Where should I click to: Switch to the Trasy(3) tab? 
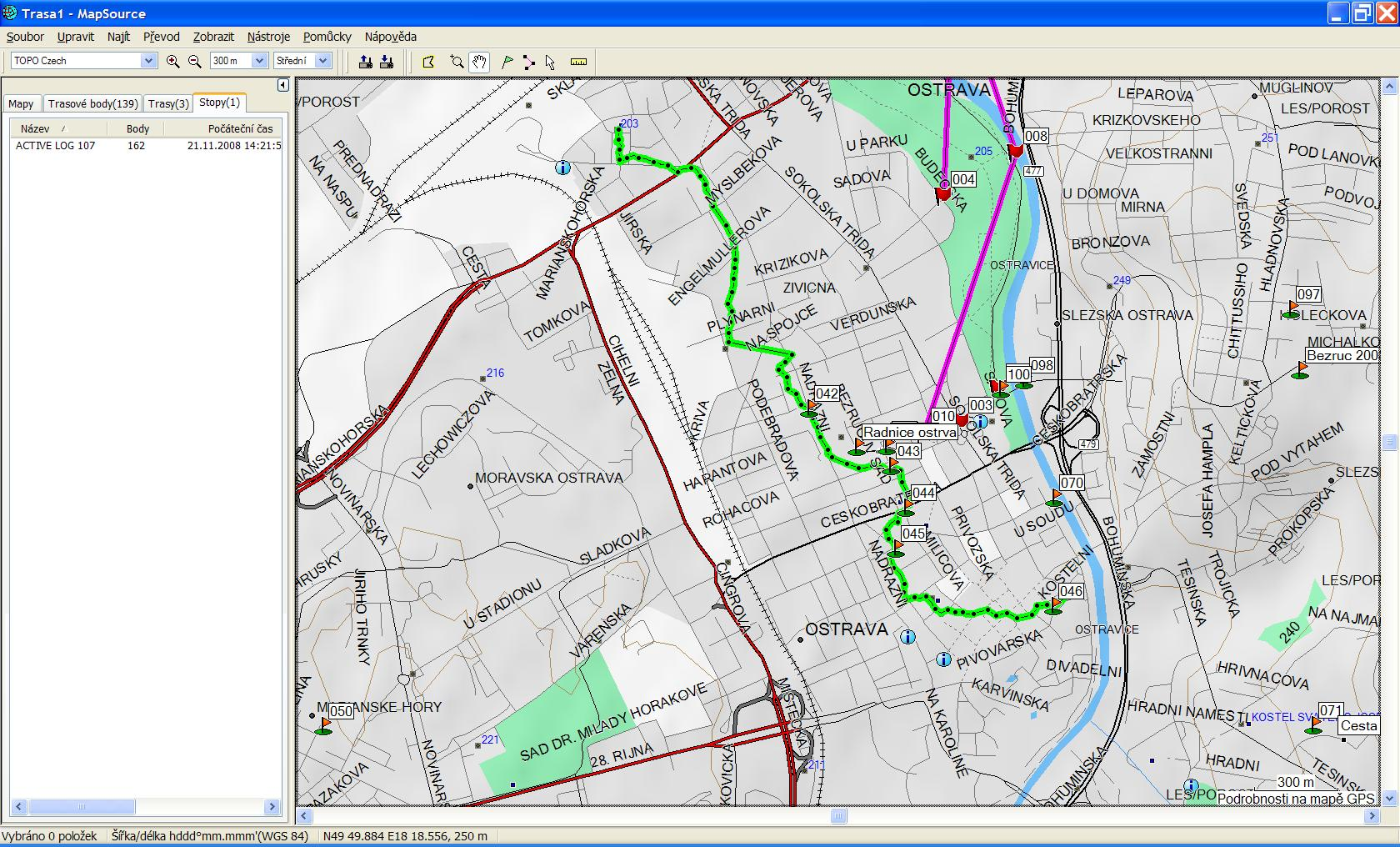pos(168,104)
